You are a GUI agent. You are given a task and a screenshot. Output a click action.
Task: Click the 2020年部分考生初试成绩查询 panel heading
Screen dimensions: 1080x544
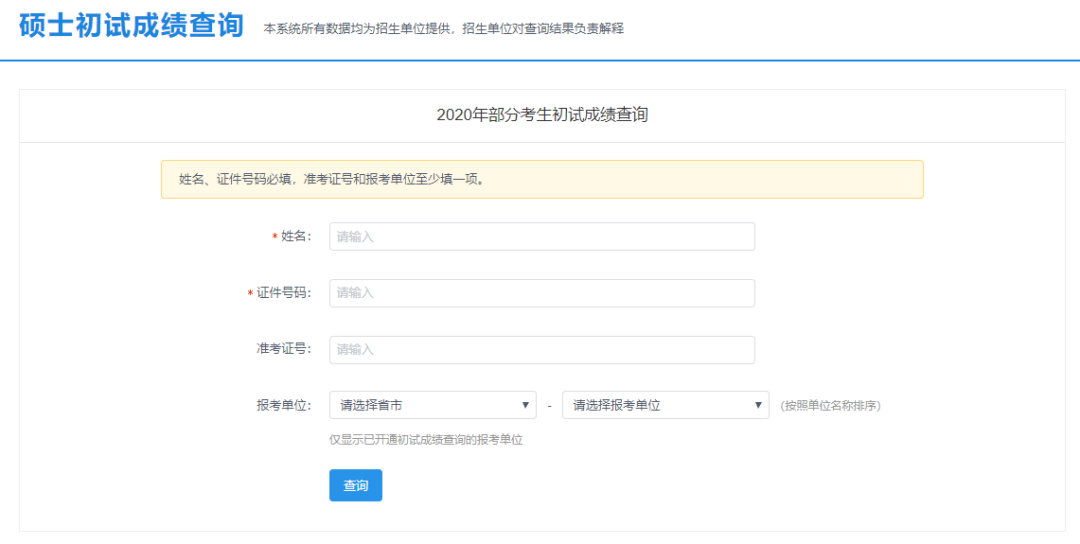pos(542,115)
